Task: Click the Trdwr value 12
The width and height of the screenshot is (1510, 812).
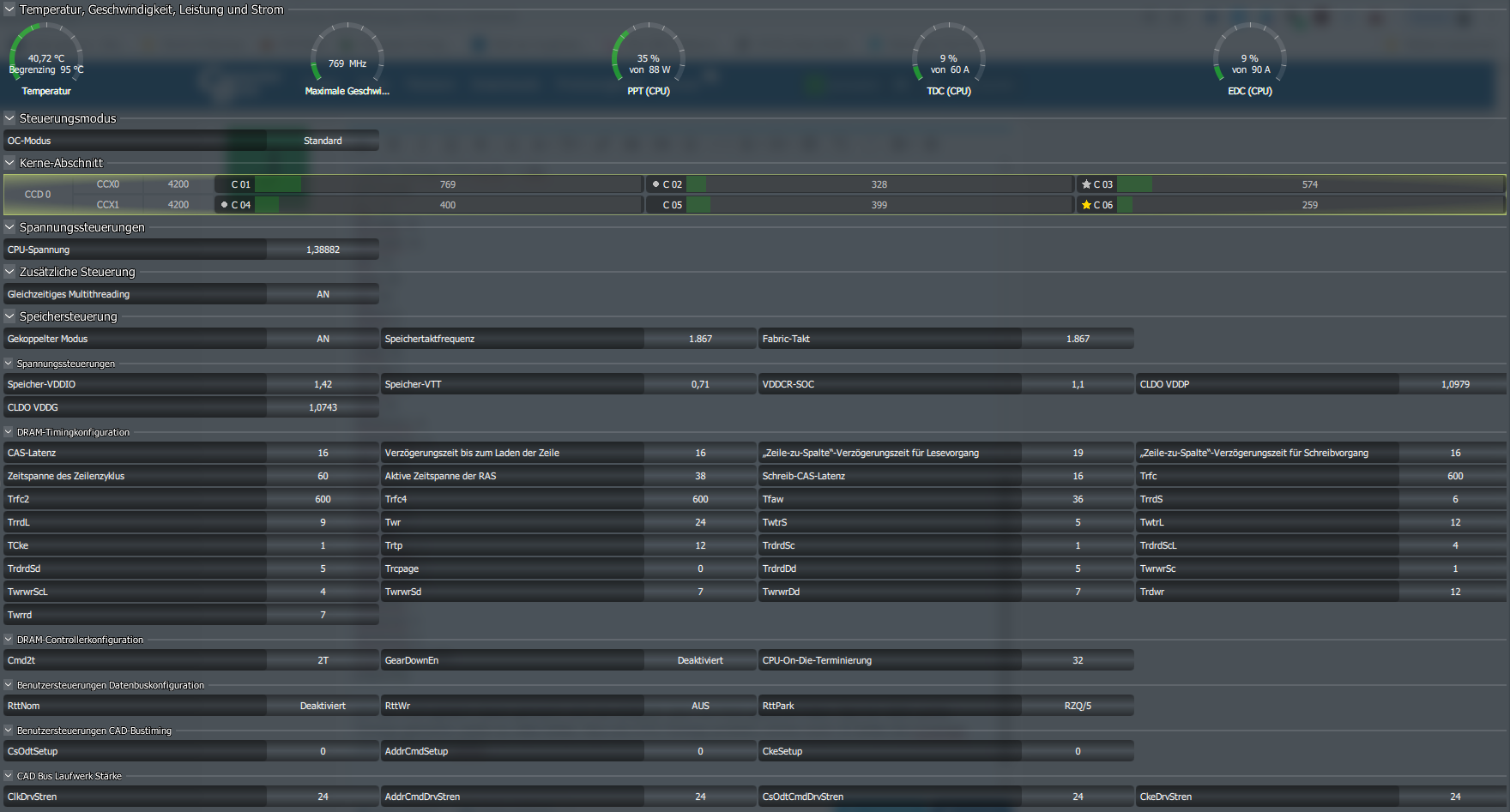Action: pos(1455,592)
